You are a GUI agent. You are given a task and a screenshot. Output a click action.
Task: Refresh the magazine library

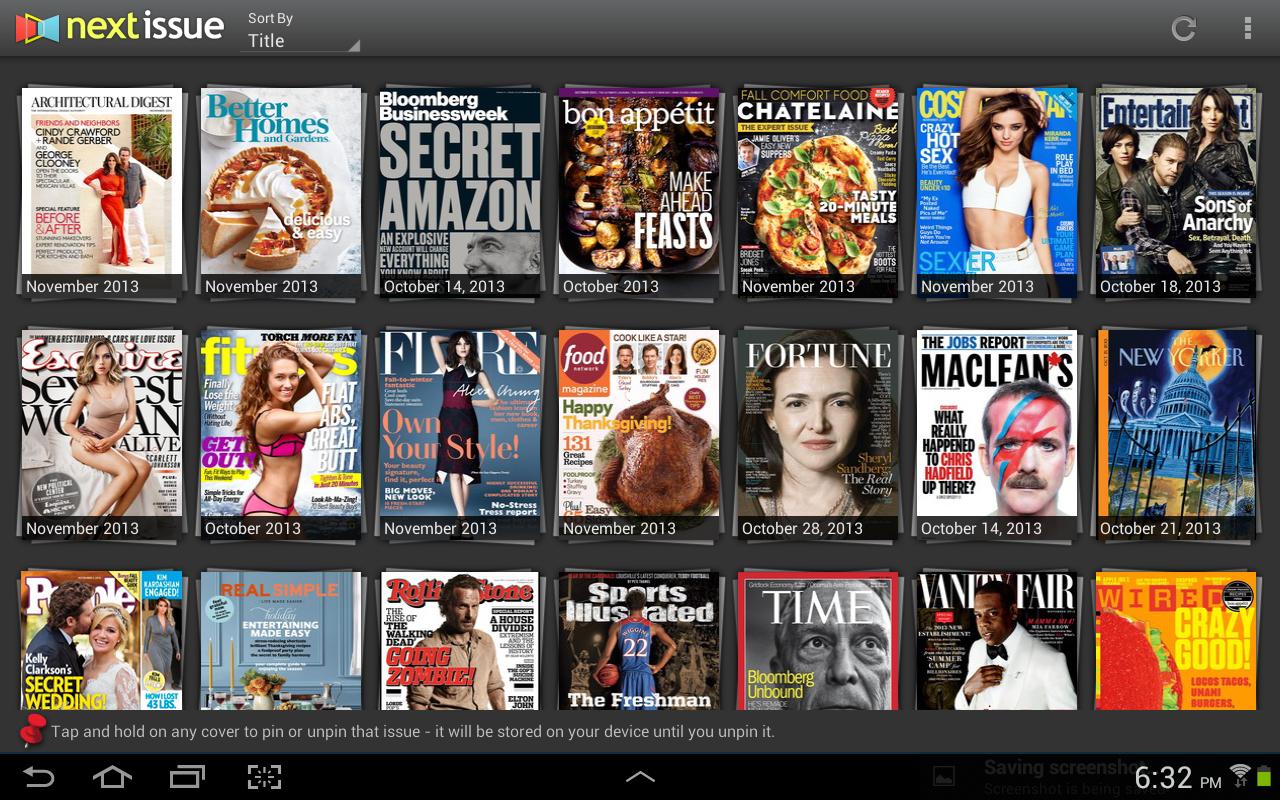[1184, 28]
